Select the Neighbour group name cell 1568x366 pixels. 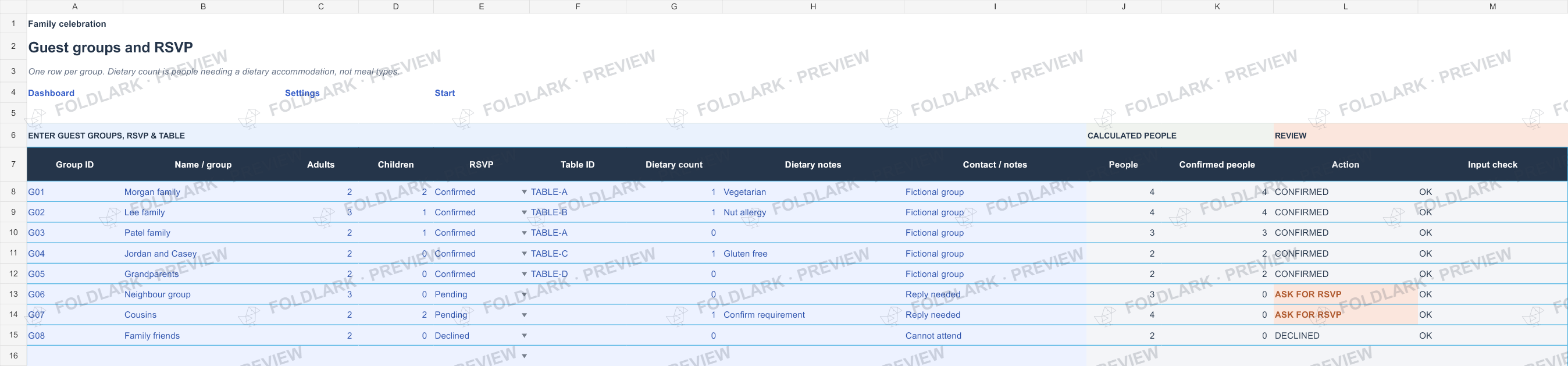coord(204,294)
